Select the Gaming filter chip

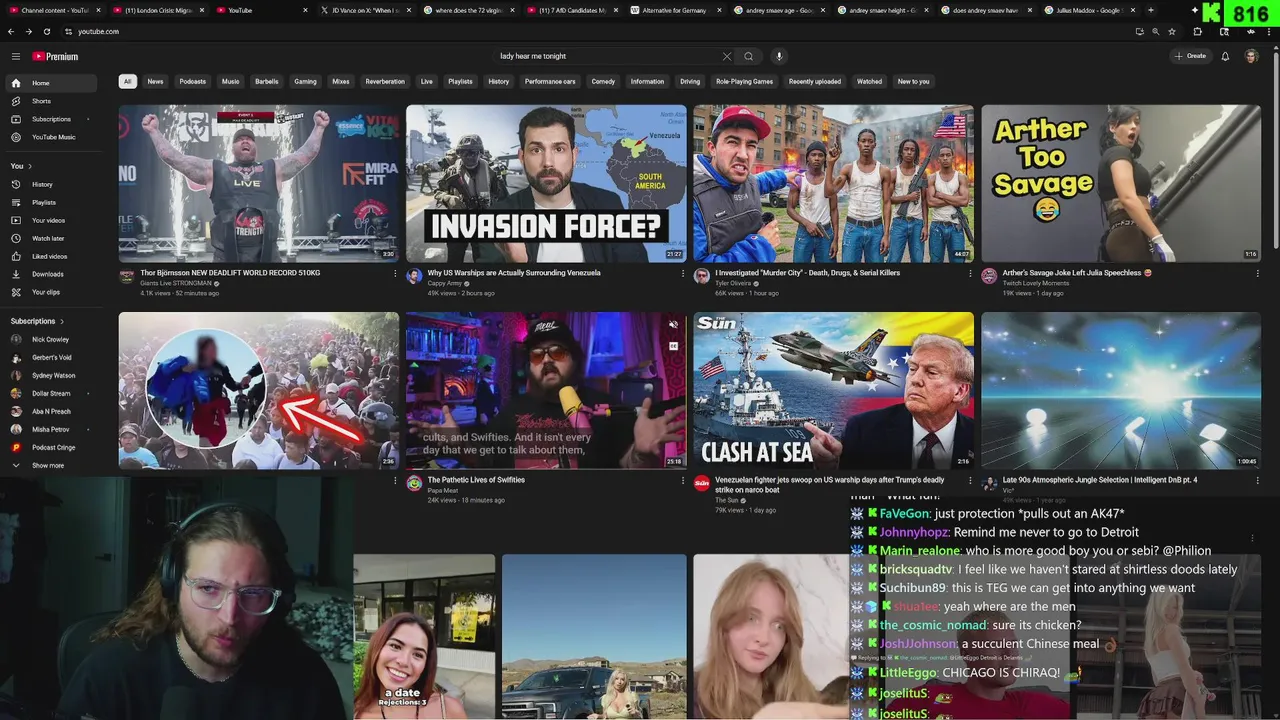coord(305,81)
